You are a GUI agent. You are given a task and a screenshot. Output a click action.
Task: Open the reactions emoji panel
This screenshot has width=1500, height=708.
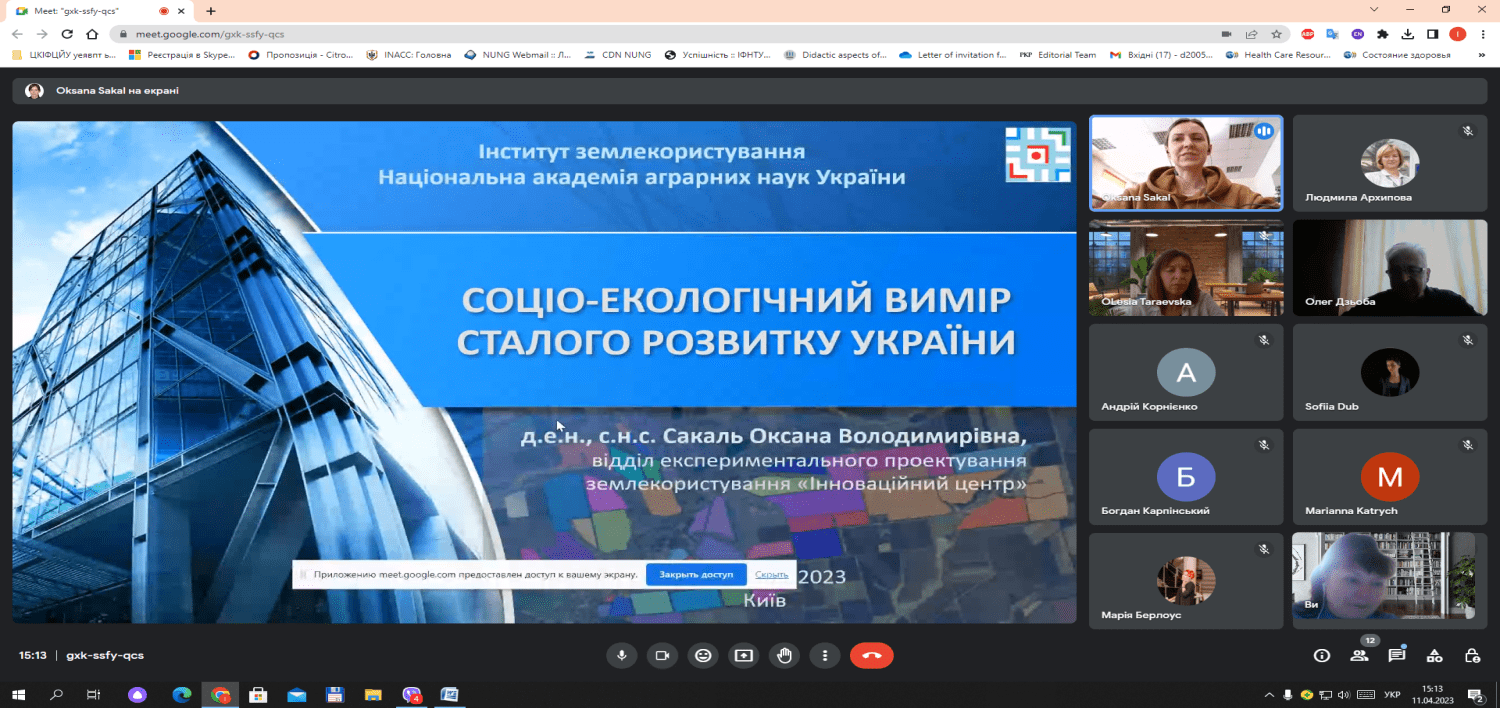(702, 655)
